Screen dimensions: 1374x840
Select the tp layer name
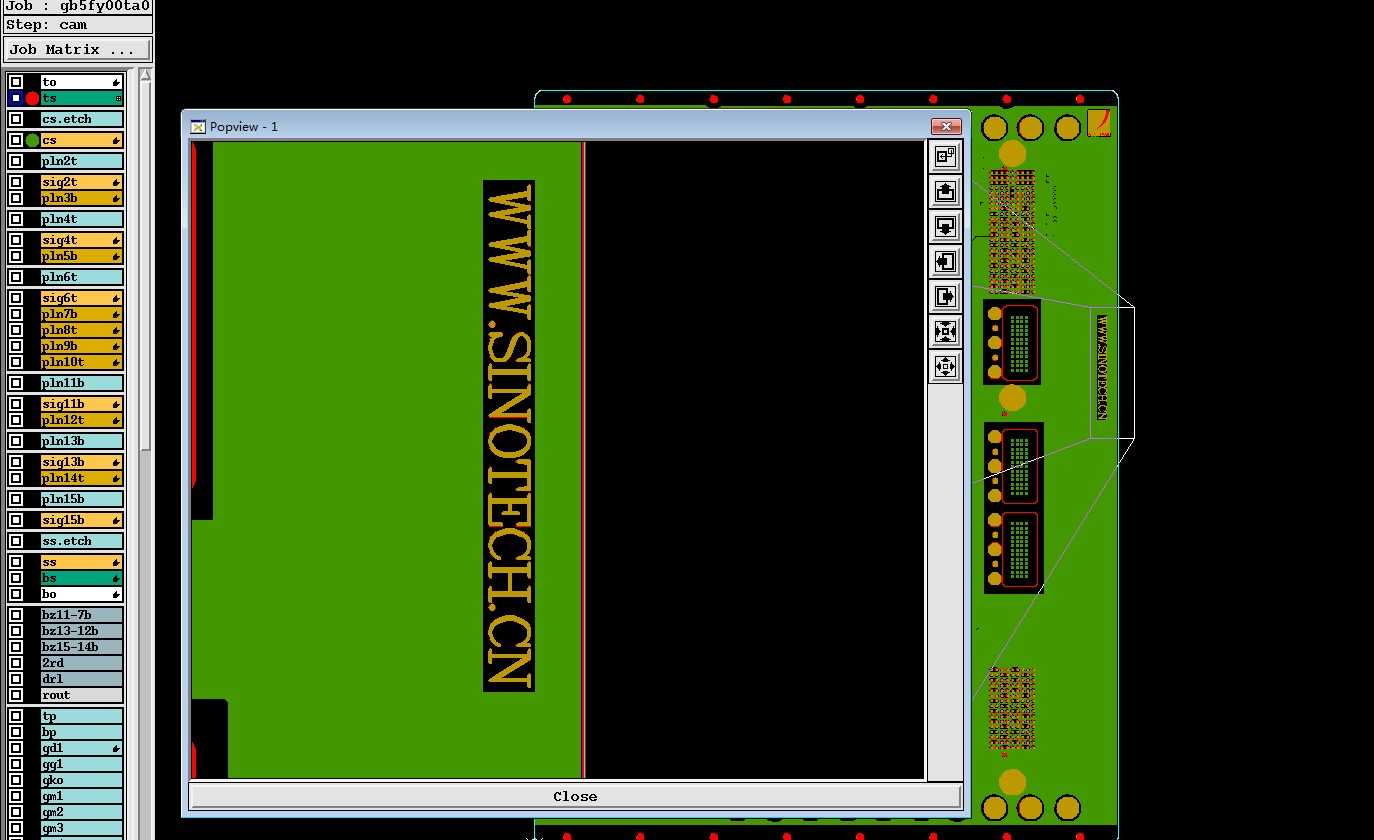pos(82,716)
